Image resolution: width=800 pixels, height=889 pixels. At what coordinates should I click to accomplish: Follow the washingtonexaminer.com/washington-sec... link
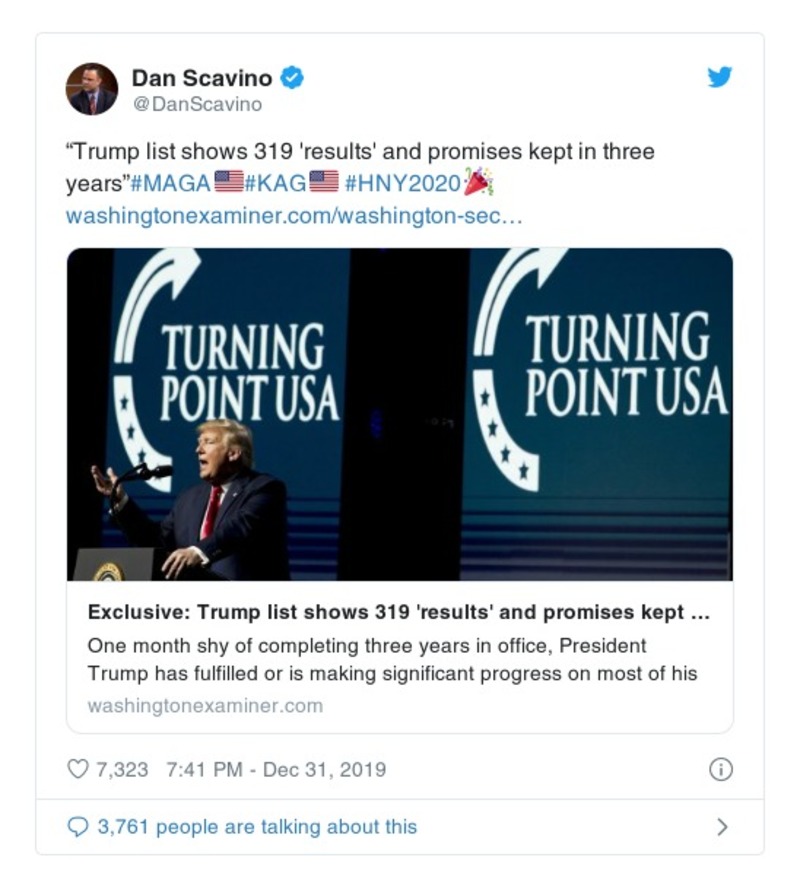294,215
